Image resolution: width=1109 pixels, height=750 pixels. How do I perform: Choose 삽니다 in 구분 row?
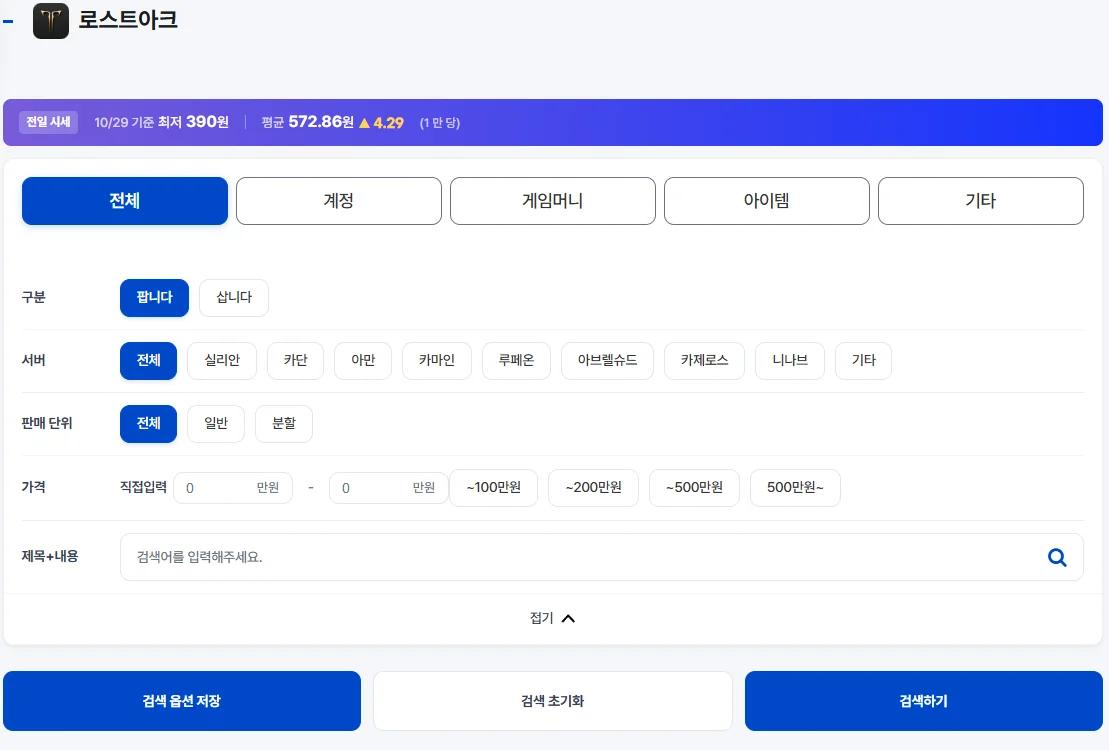pyautogui.click(x=234, y=298)
